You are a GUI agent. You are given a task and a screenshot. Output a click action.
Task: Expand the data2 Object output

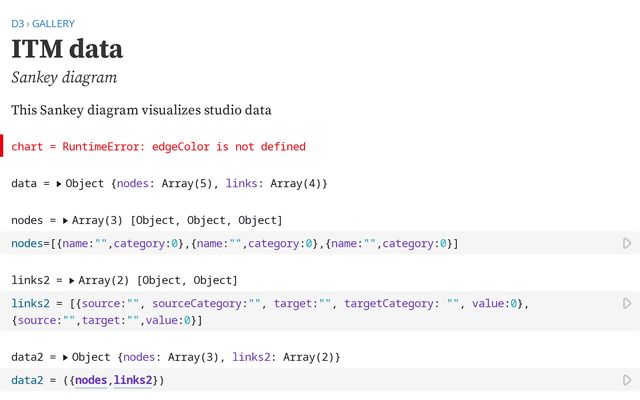66,357
